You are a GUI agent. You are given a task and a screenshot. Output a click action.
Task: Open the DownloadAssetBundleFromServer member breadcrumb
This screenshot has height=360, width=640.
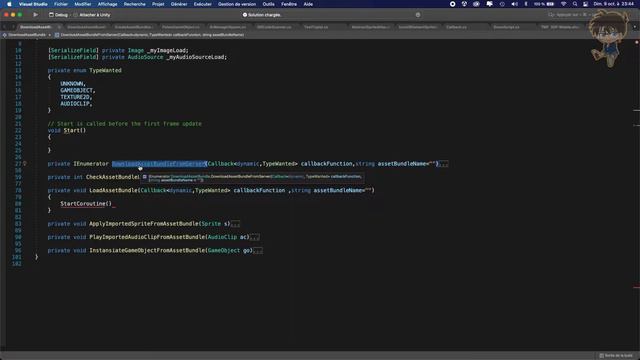tap(149, 35)
